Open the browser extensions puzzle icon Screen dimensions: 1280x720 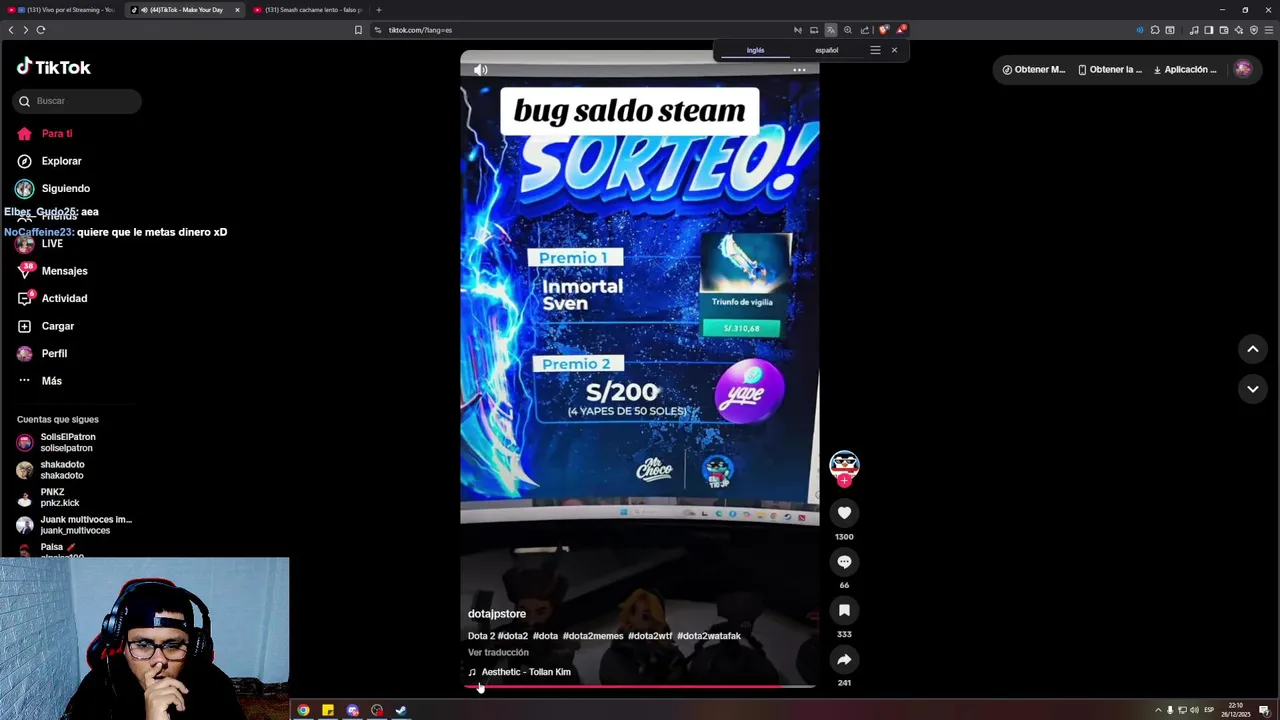click(x=1155, y=30)
